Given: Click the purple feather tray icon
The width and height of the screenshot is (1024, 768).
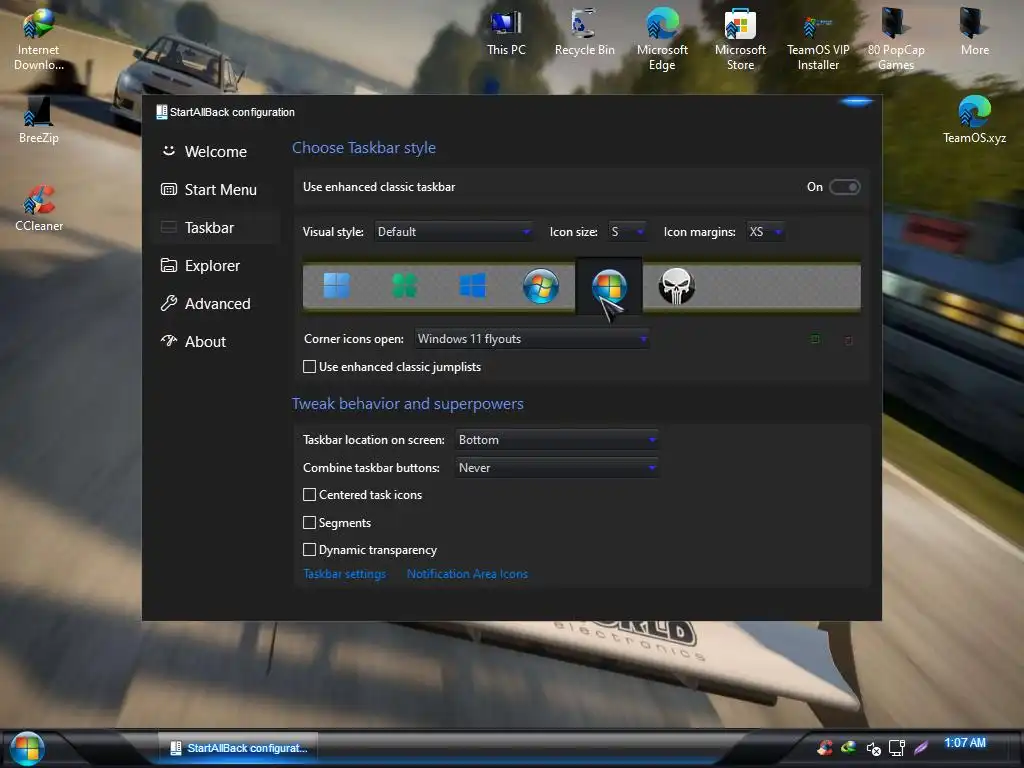Looking at the screenshot, I should [x=921, y=747].
